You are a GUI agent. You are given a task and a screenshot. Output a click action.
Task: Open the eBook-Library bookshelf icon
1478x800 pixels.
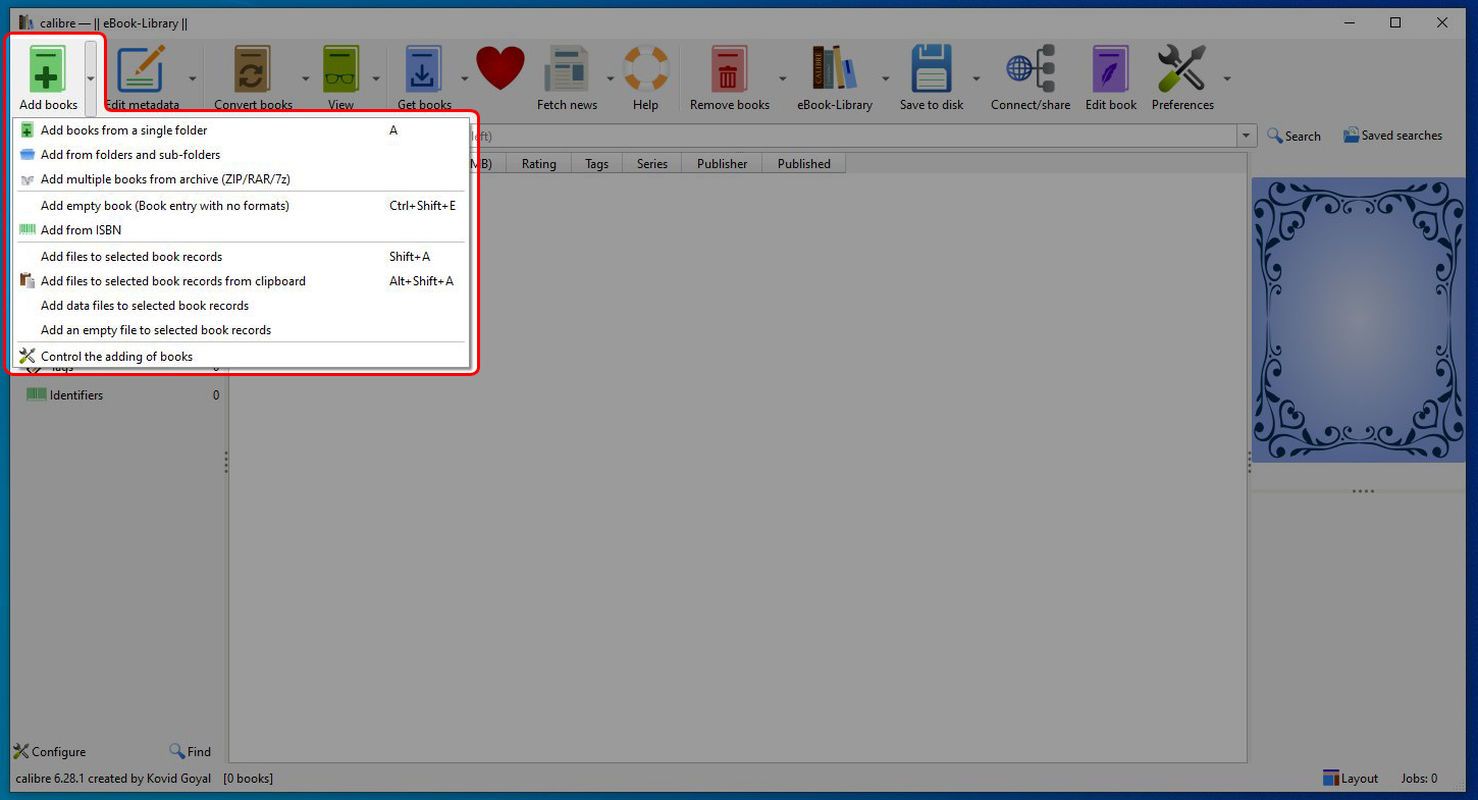coord(835,70)
